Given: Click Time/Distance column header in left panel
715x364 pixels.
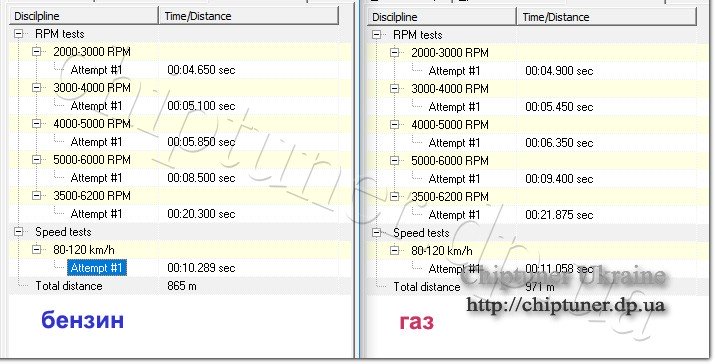Looking at the screenshot, I should click(249, 16).
